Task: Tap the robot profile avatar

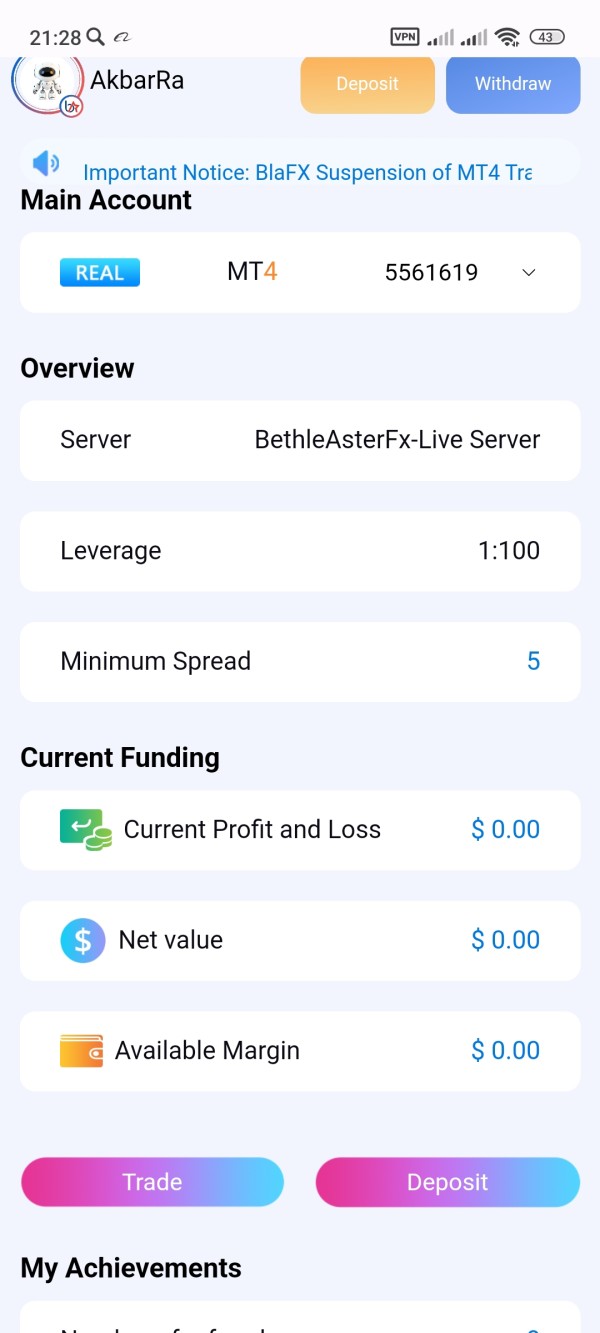Action: (x=46, y=84)
